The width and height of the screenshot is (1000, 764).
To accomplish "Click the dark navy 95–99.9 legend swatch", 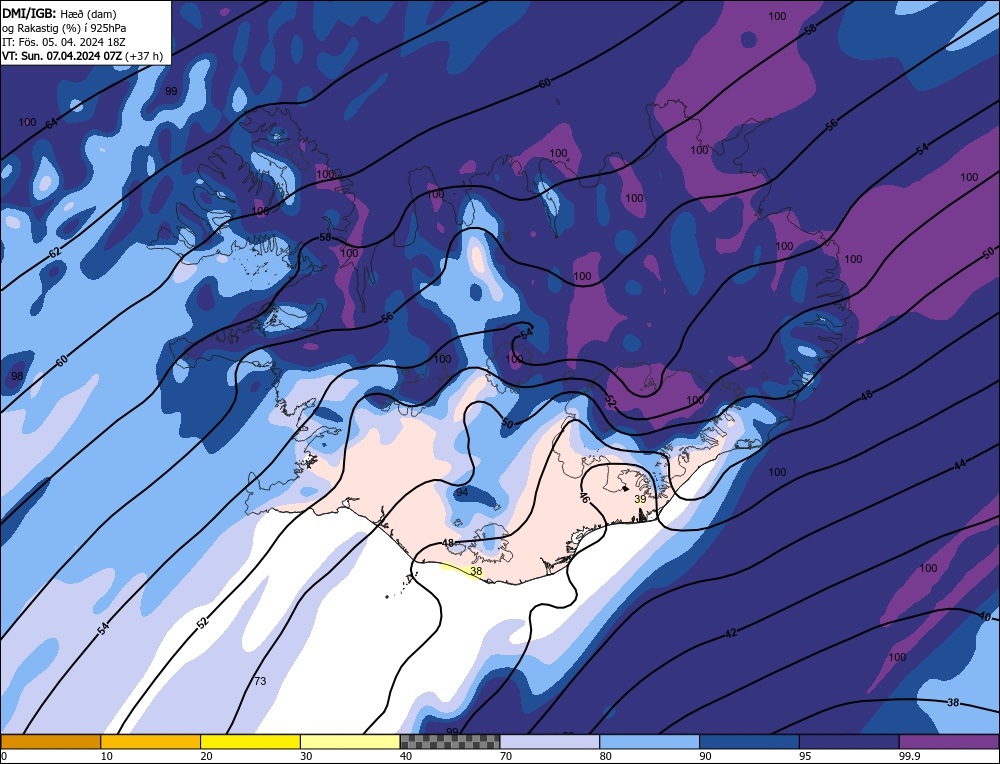I will (849, 741).
